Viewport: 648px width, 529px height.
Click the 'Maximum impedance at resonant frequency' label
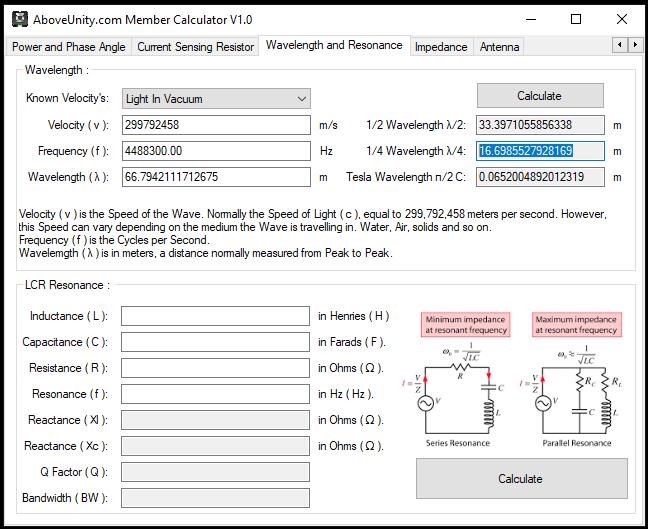coord(577,325)
